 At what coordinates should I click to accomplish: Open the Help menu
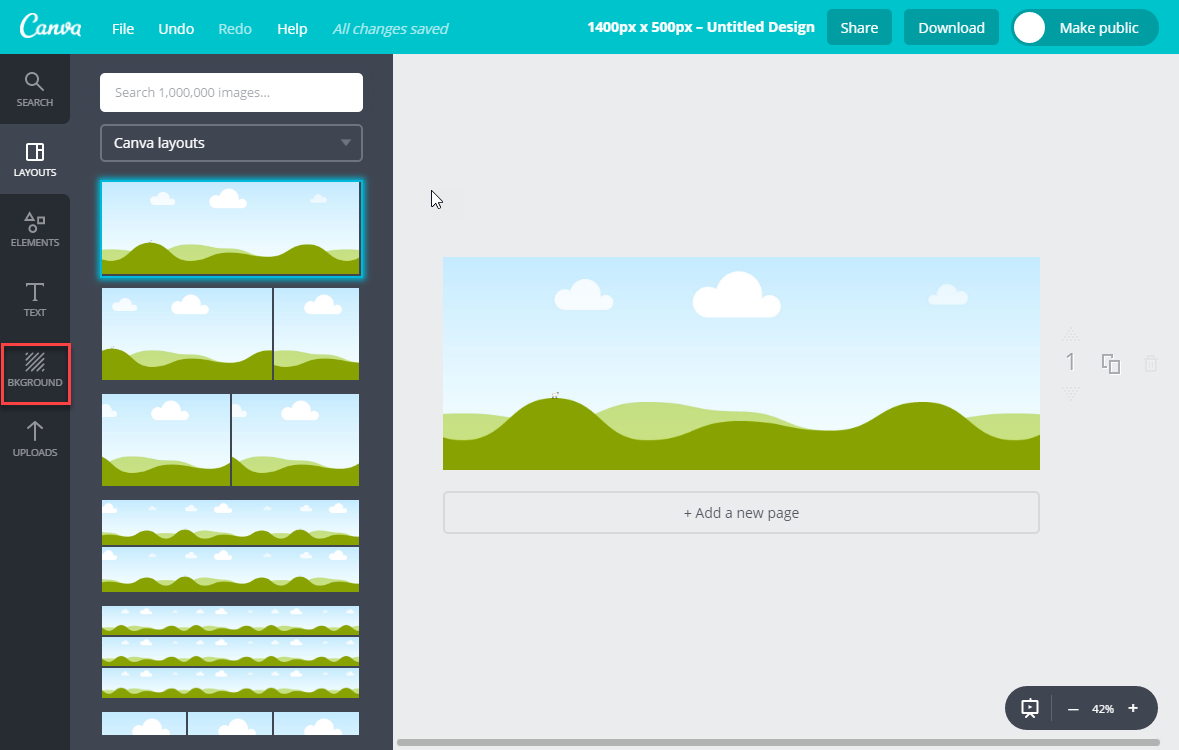[x=292, y=29]
